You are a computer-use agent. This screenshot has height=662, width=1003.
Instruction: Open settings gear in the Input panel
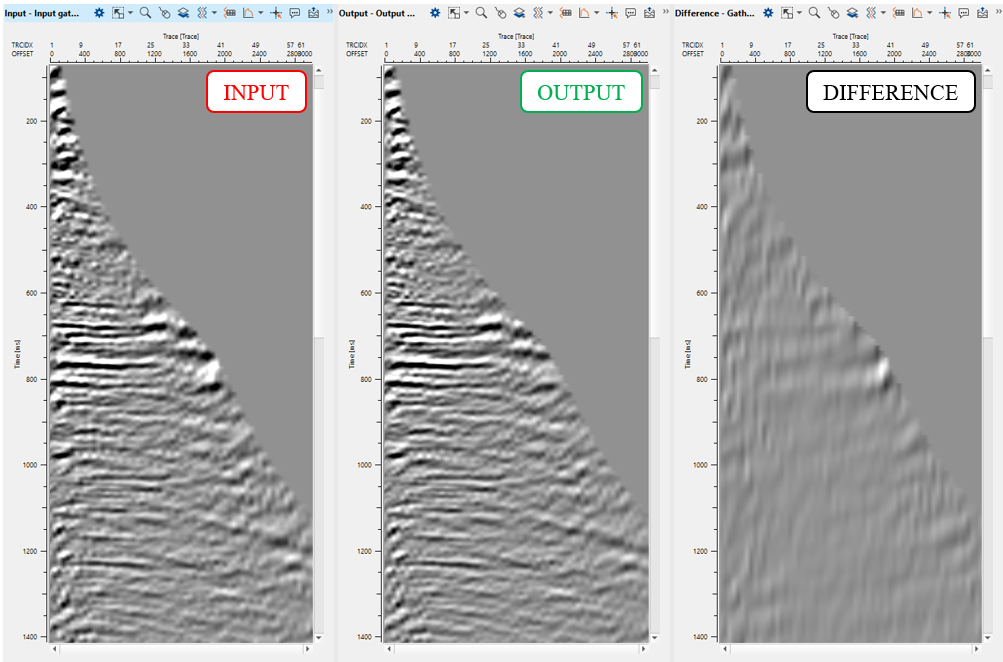(x=100, y=13)
